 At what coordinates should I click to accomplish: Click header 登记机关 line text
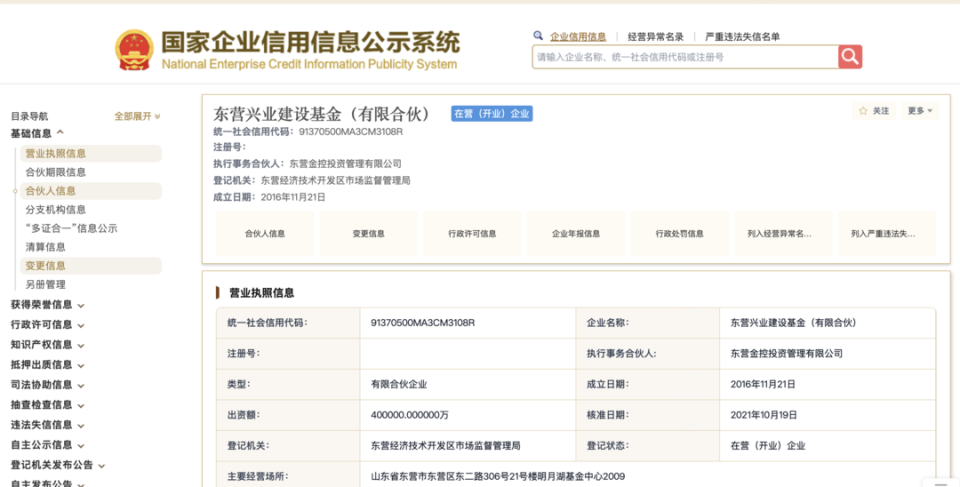click(x=312, y=180)
